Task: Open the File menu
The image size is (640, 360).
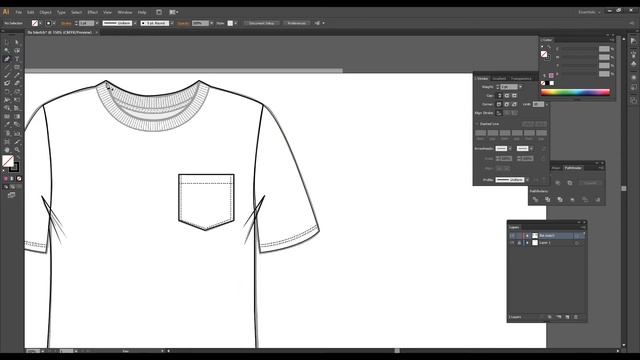Action: [19, 12]
